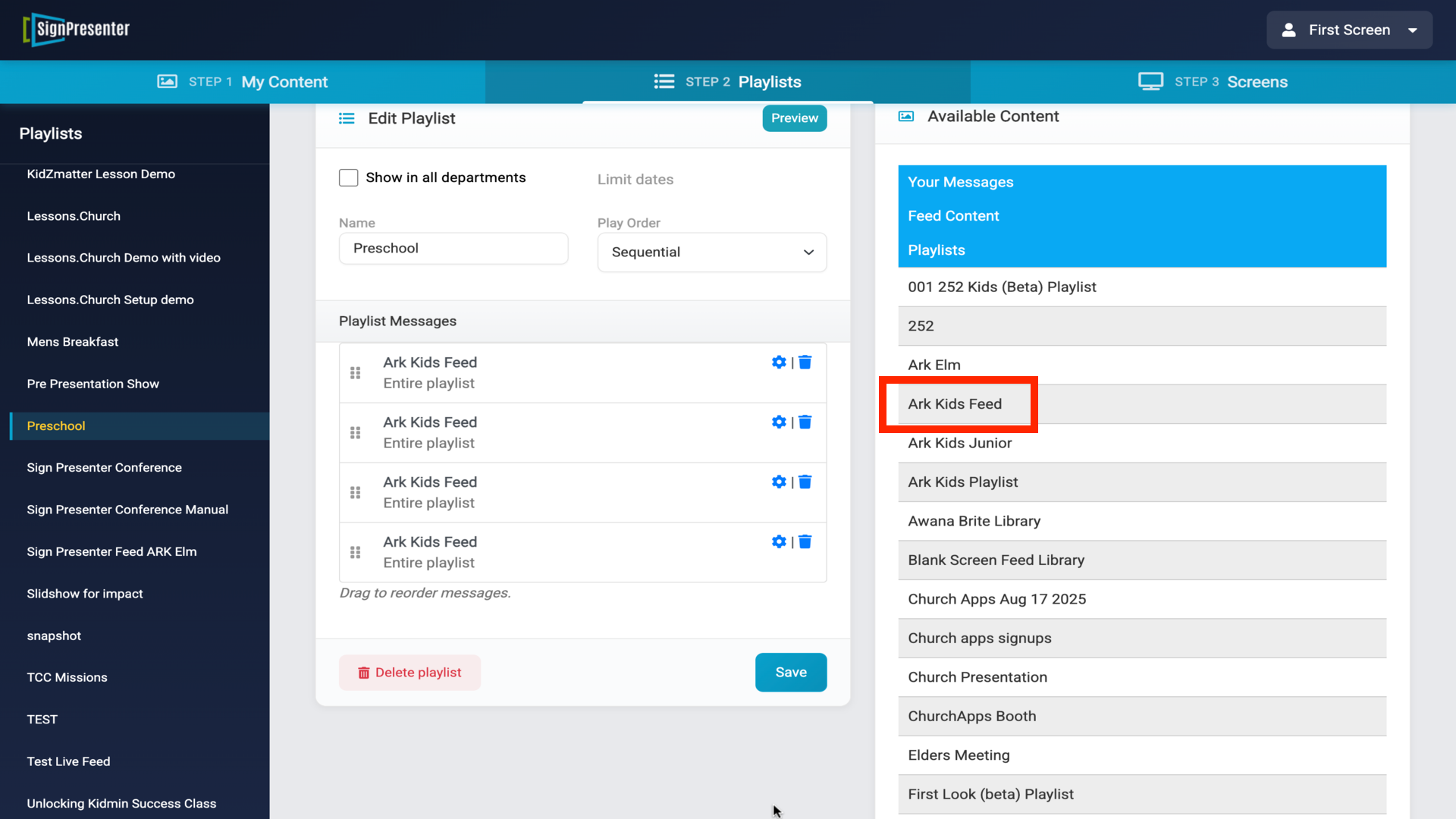Viewport: 1456px width, 819px height.
Task: Expand Your Messages section
Action: (960, 182)
